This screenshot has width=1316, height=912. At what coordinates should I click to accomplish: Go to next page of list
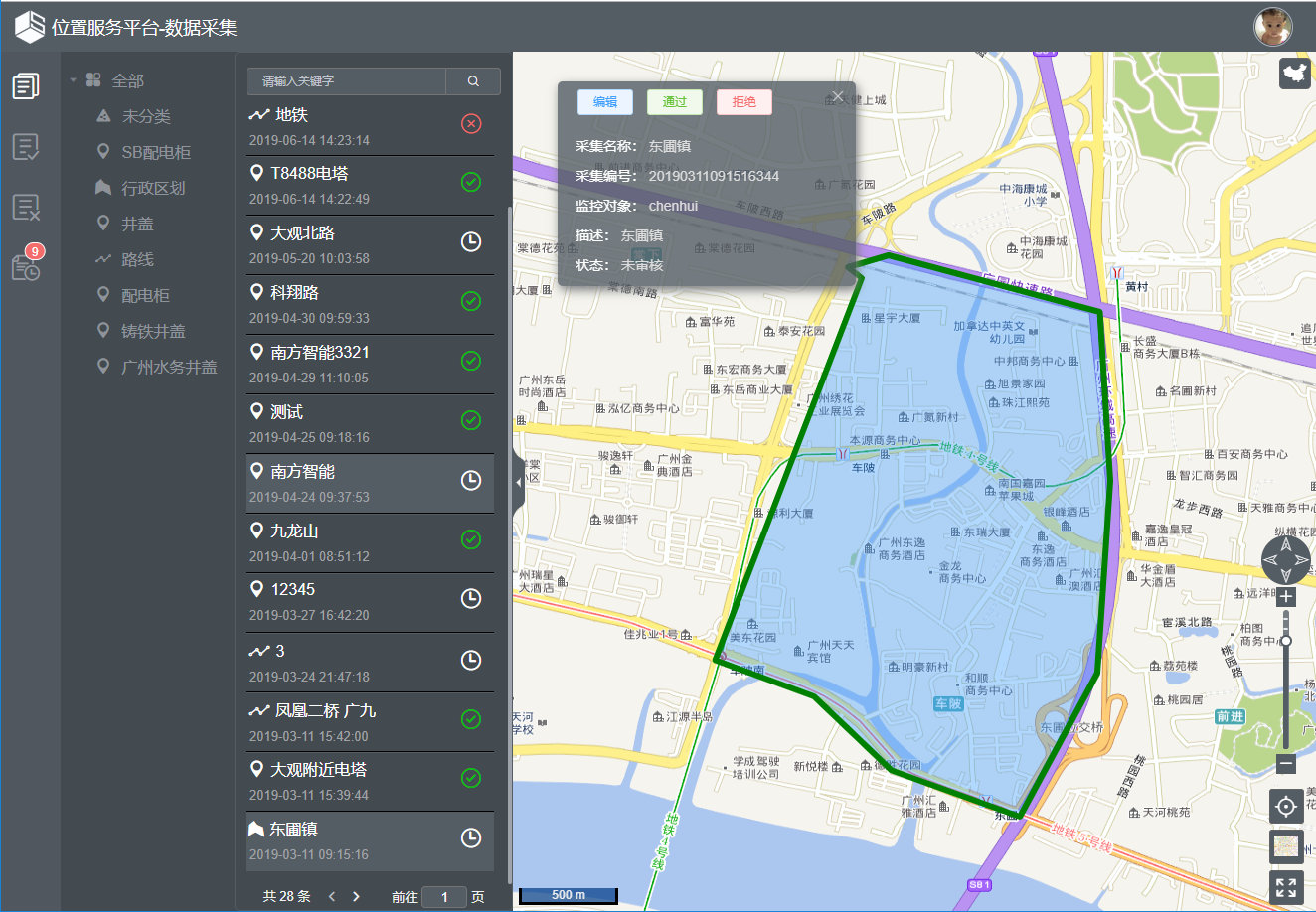[x=357, y=896]
